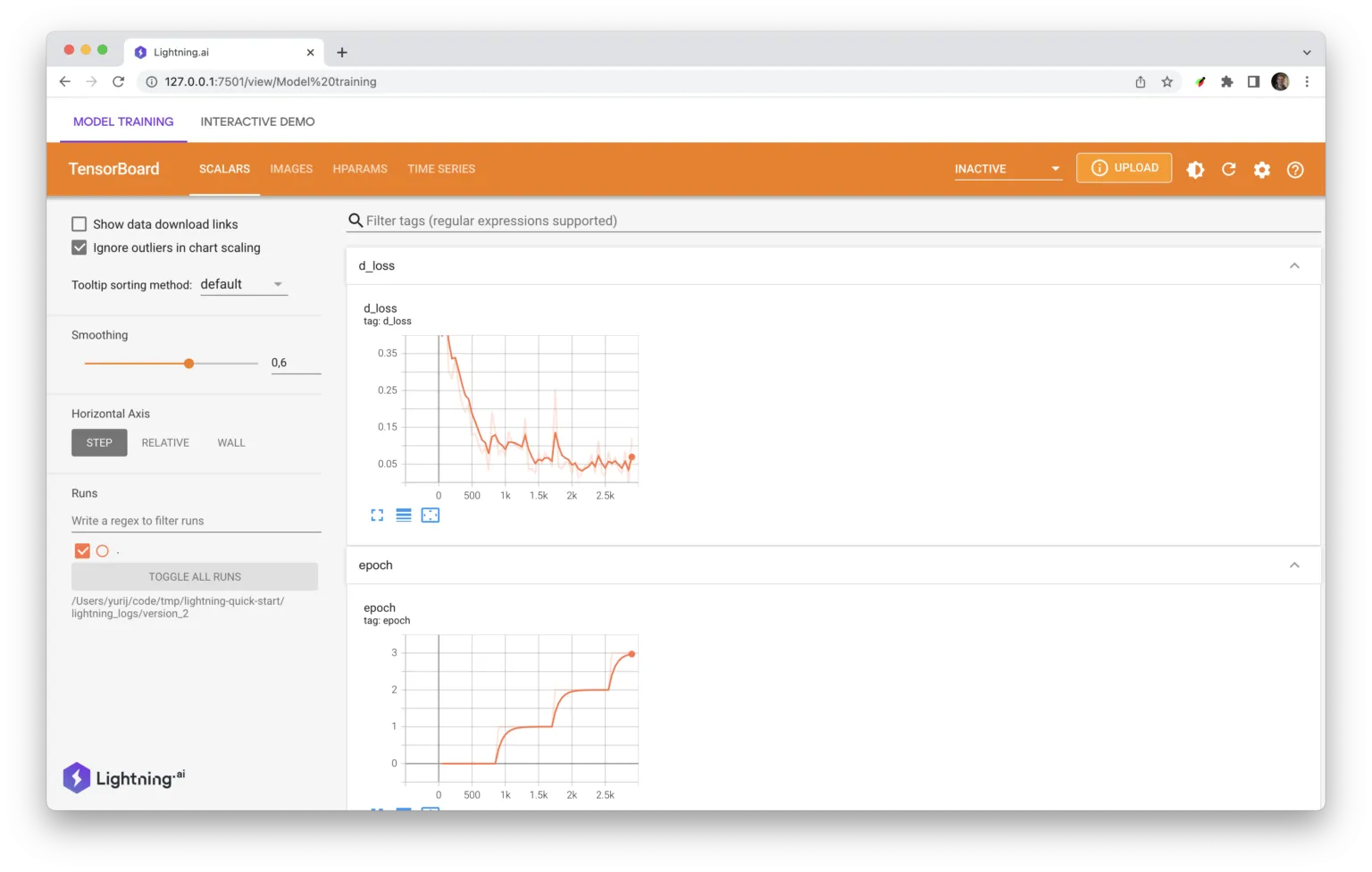Viewport: 1372px width, 872px height.
Task: Click the TensorBoard theme toggle icon
Action: 1195,170
